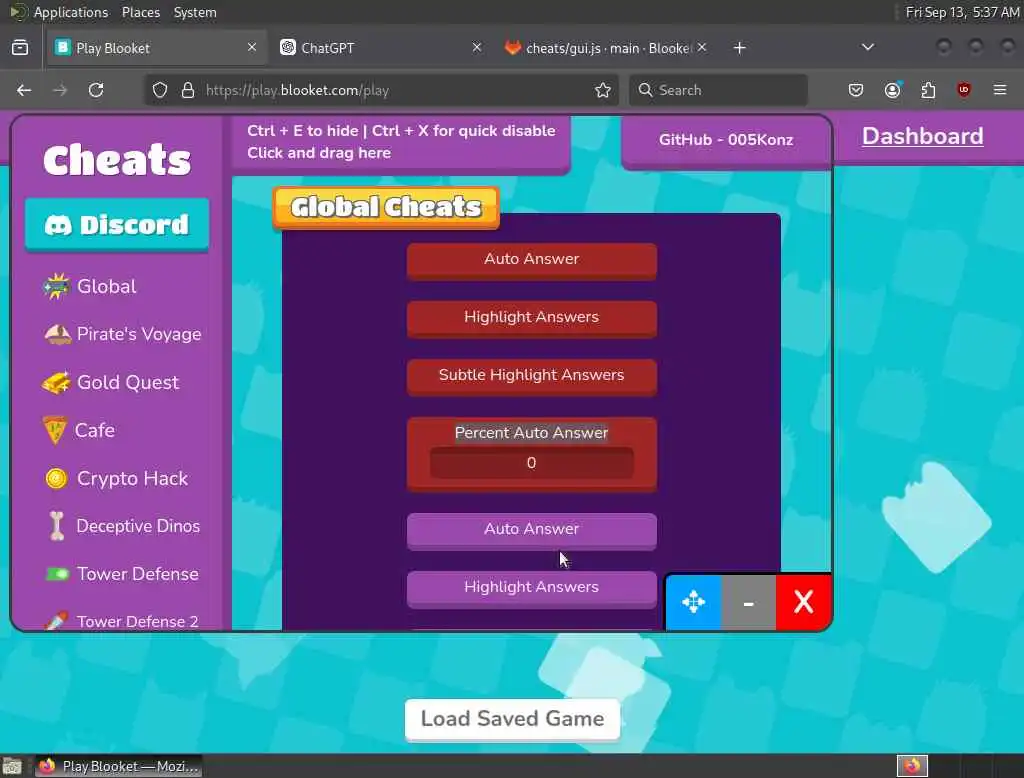The width and height of the screenshot is (1024, 778).
Task: Open the Applications system menu
Action: point(71,12)
